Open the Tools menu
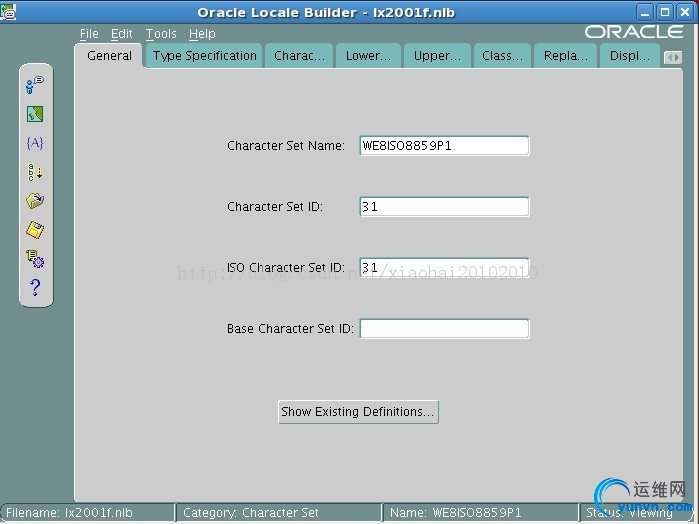The width and height of the screenshot is (699, 524). pos(161,34)
